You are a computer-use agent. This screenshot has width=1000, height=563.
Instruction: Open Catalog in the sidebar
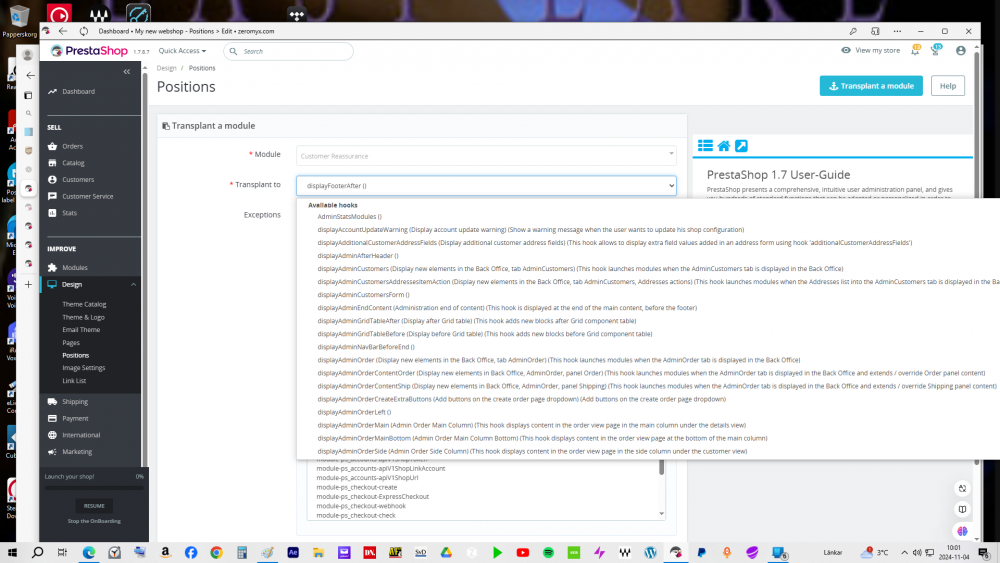73,163
